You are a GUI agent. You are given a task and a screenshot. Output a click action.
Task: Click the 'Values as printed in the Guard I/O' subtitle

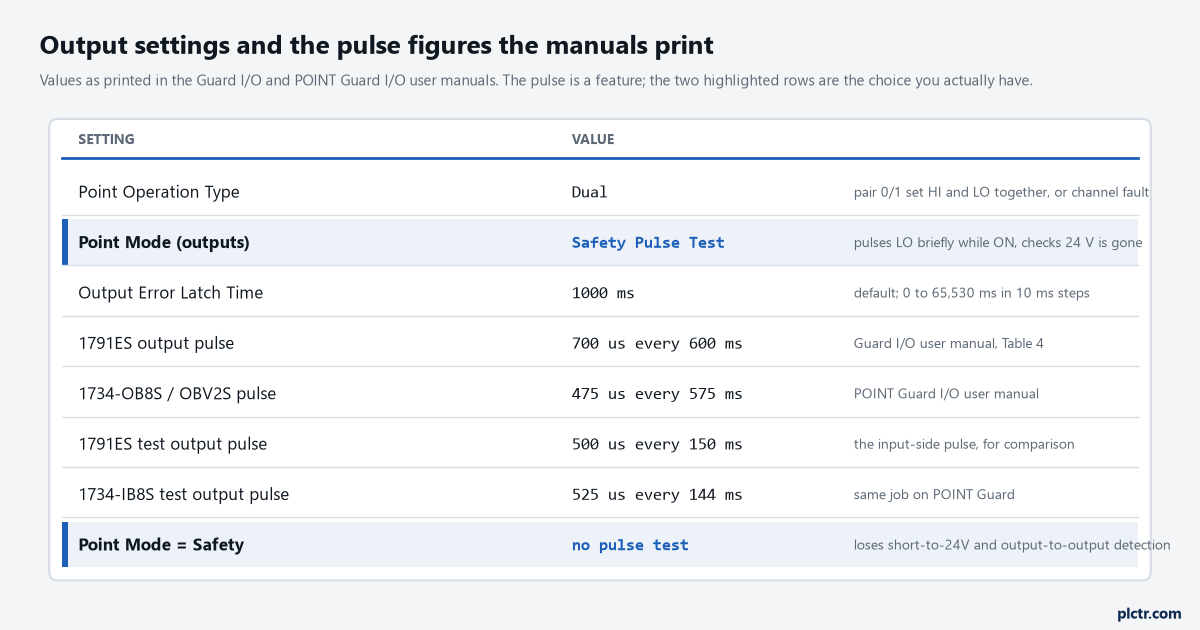coord(536,81)
